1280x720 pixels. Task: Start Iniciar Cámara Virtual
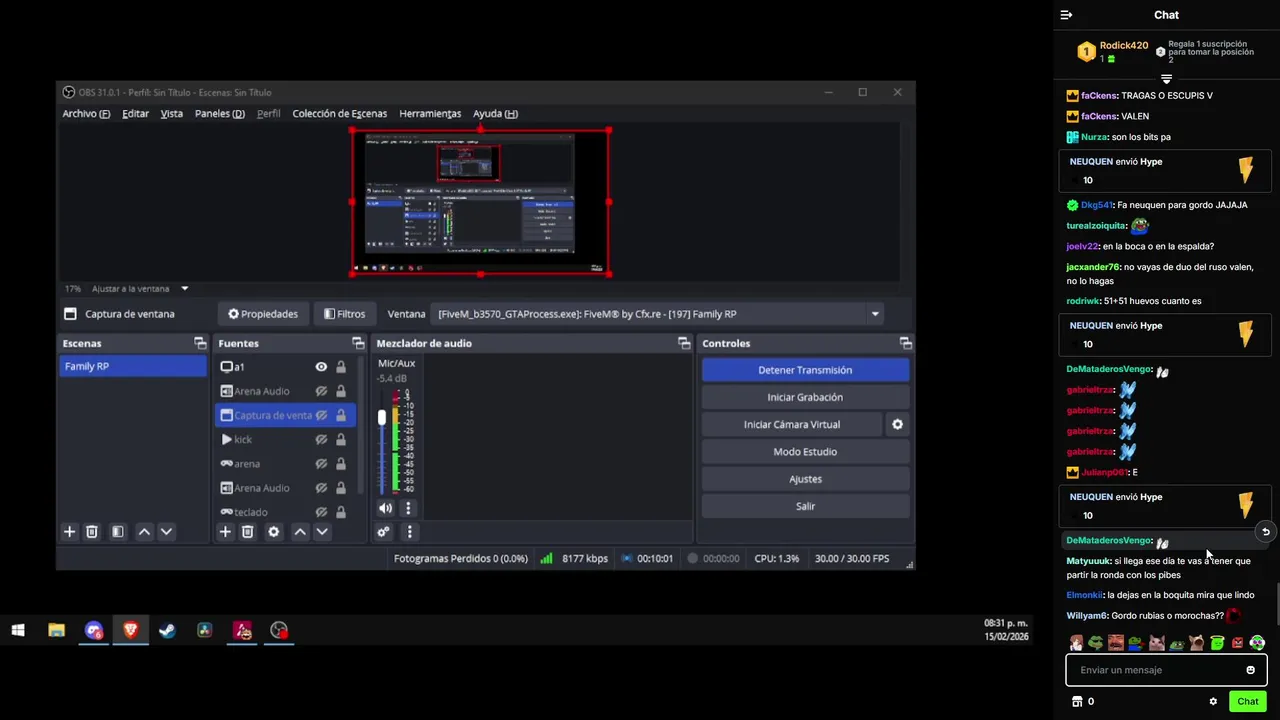tap(792, 424)
